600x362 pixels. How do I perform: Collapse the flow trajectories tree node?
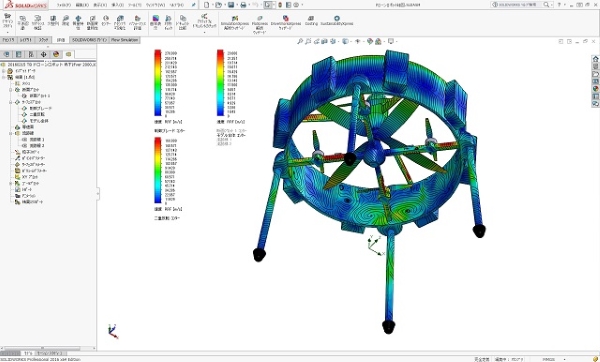click(11, 133)
